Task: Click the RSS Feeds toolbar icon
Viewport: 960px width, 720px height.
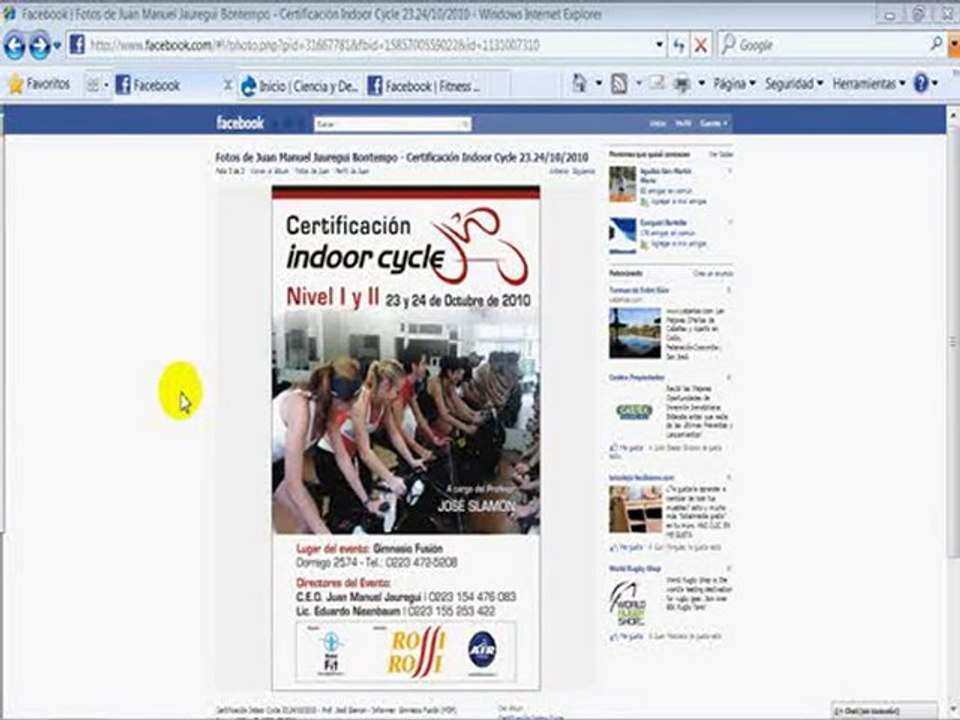Action: coord(619,84)
